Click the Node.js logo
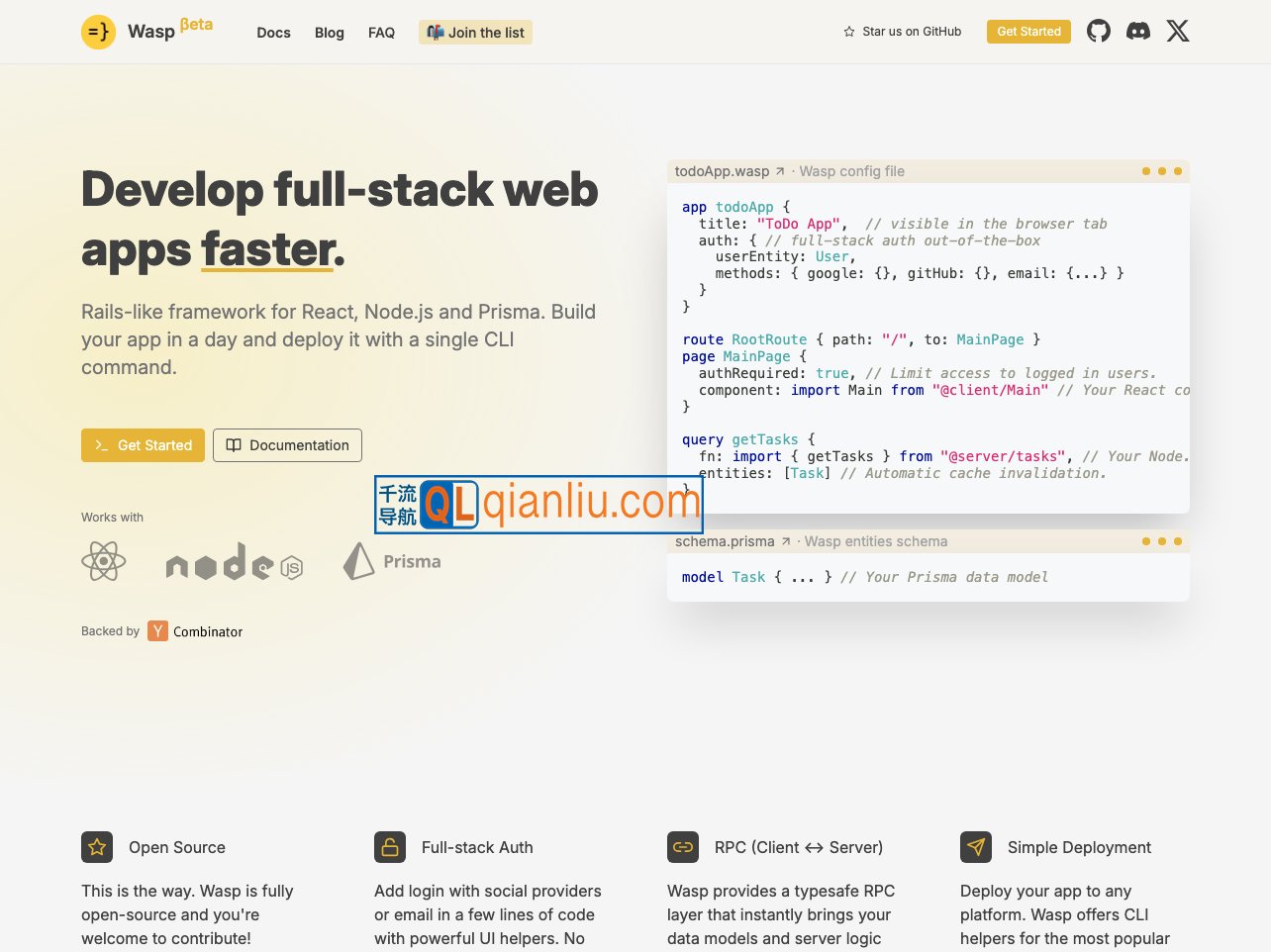 235,562
